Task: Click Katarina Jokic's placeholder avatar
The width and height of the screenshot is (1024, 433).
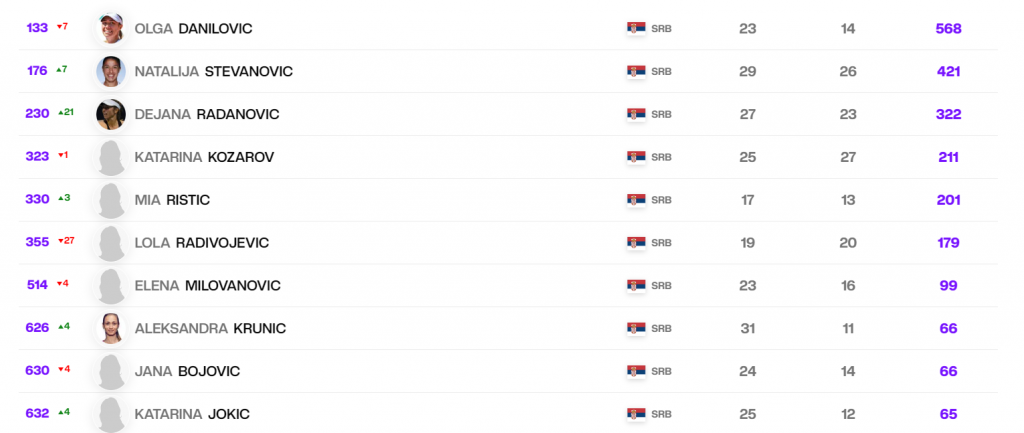Action: point(110,413)
